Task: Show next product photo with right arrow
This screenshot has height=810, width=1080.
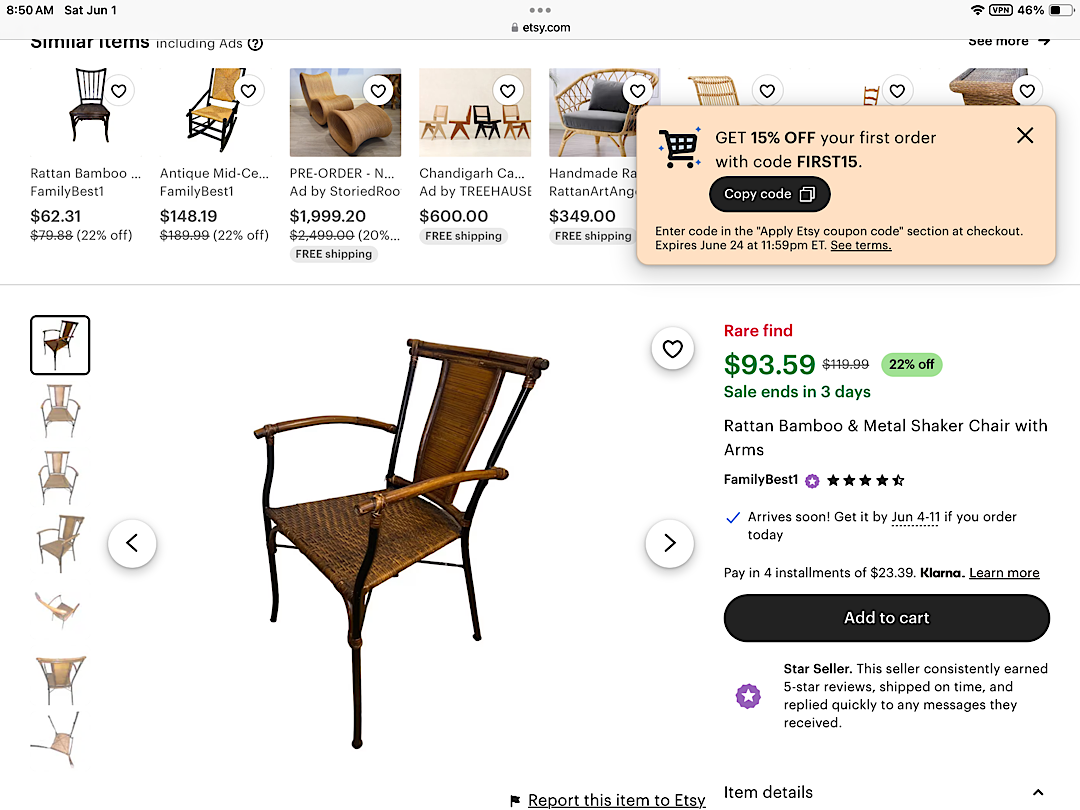Action: point(669,543)
